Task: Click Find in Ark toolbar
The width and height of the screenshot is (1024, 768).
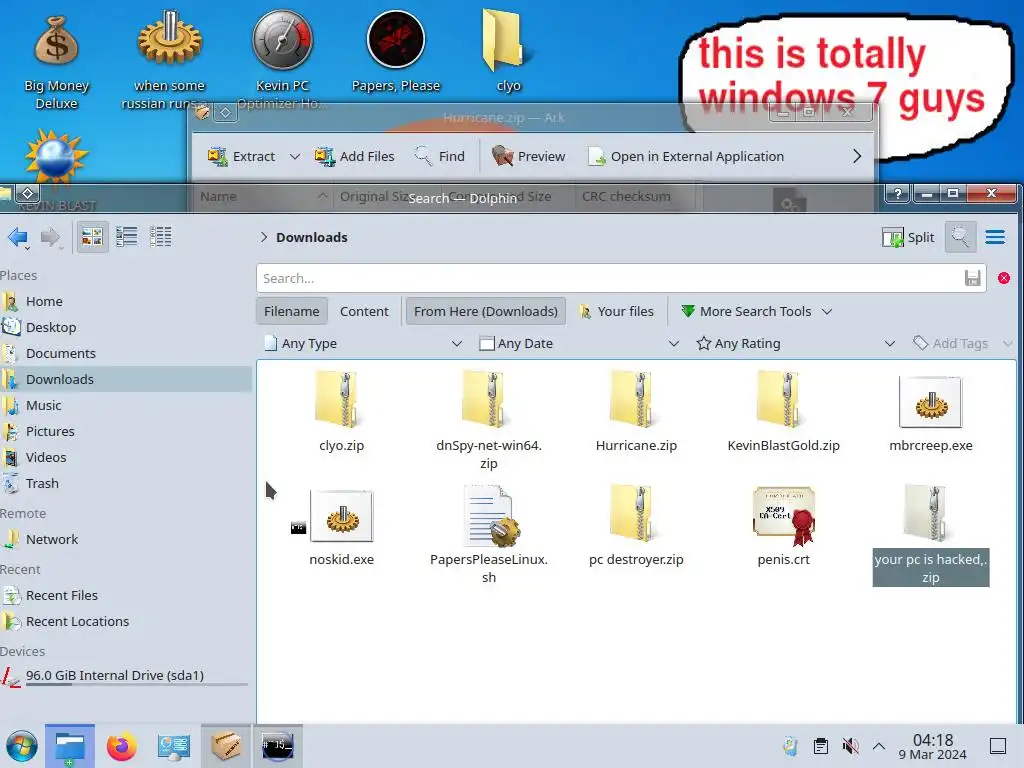Action: 440,157
